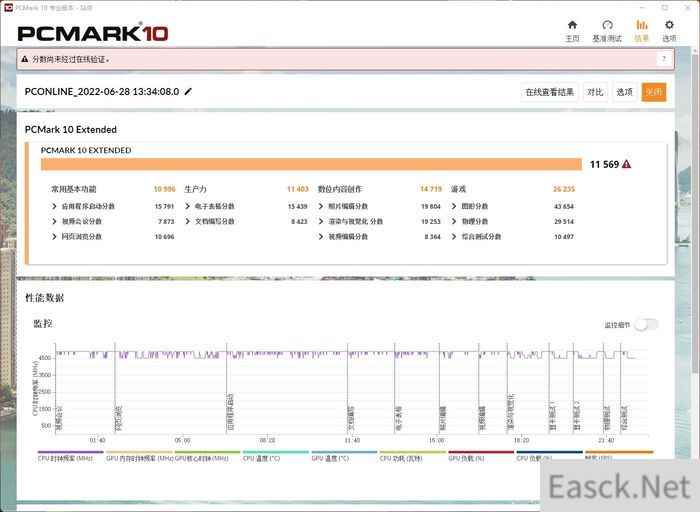Click the 性能数据 section heading

[x=44, y=298]
